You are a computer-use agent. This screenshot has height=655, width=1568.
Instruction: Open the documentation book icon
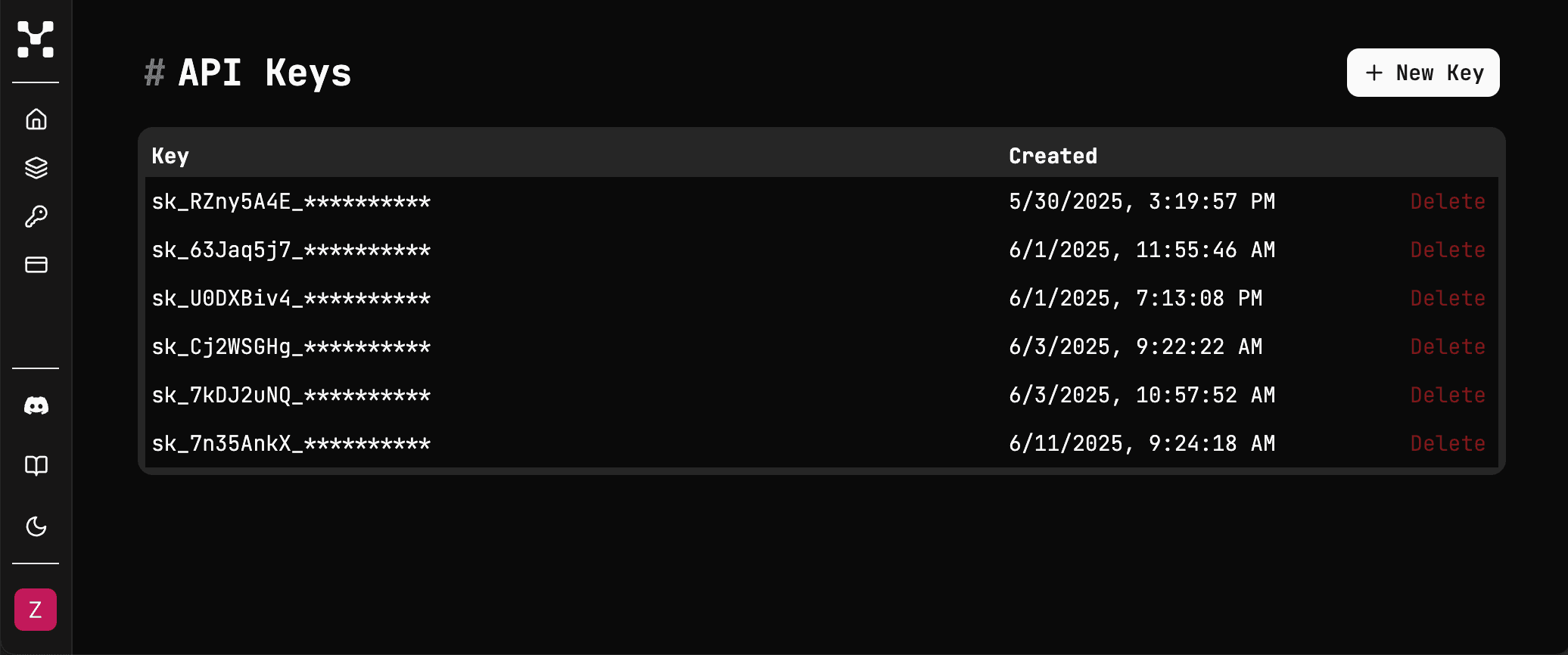point(36,465)
